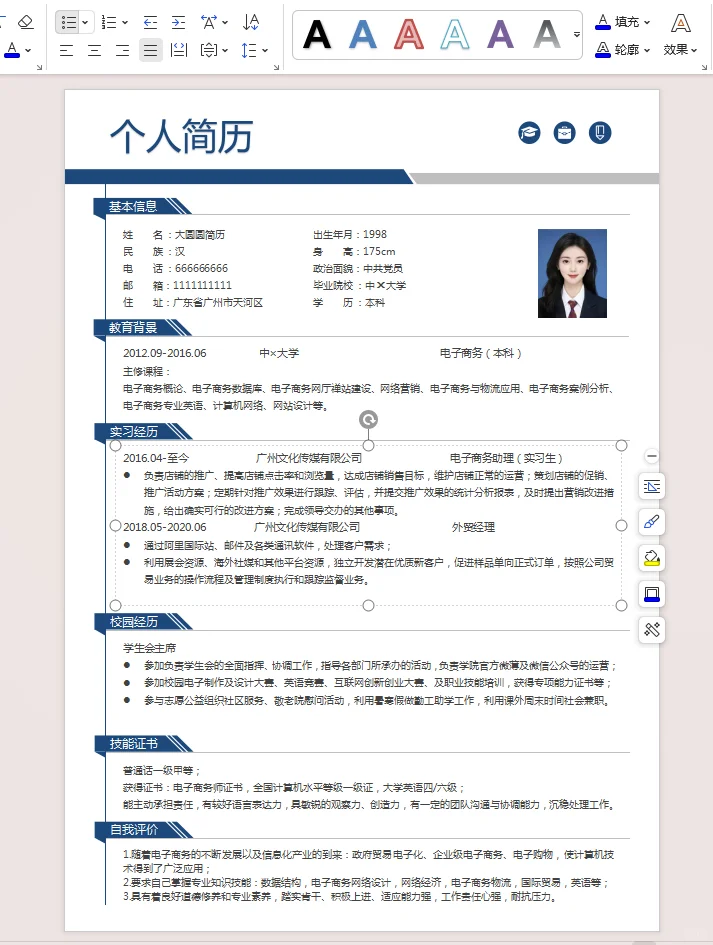Expand the WordArt styles gallery

pyautogui.click(x=576, y=34)
